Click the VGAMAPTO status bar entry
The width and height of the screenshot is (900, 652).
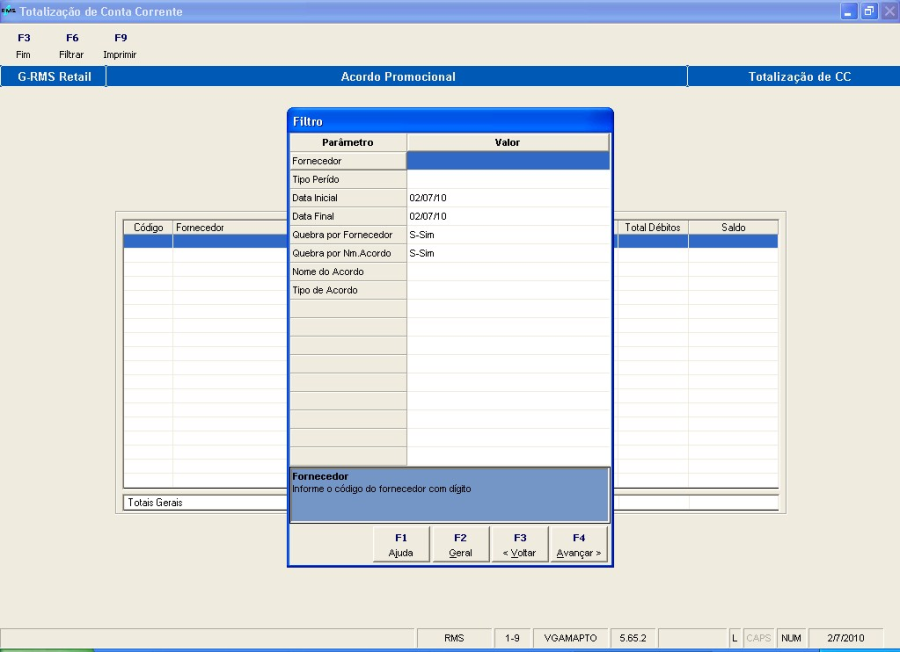(570, 638)
